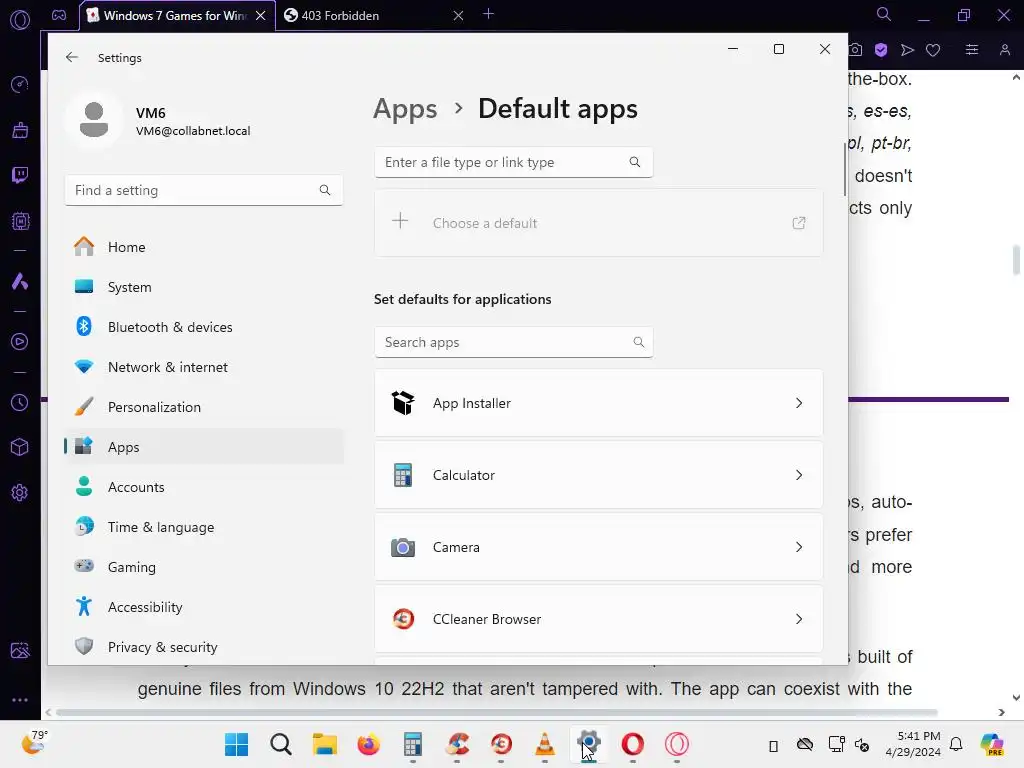Screen dimensions: 1024x768
Task: Open VLC media player from taskbar
Action: (545, 744)
